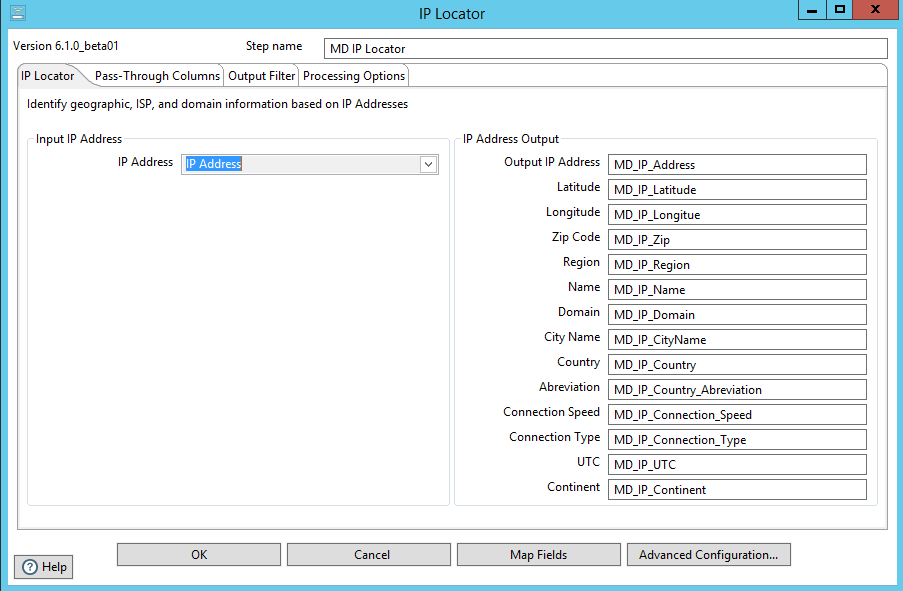This screenshot has height=591, width=903.
Task: Click the Latitude output field
Action: pos(736,190)
